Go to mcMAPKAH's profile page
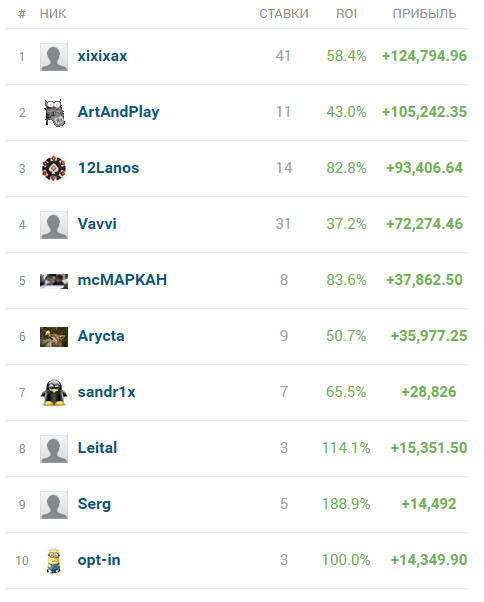Viewport: 484px width, 602px height. tap(122, 280)
